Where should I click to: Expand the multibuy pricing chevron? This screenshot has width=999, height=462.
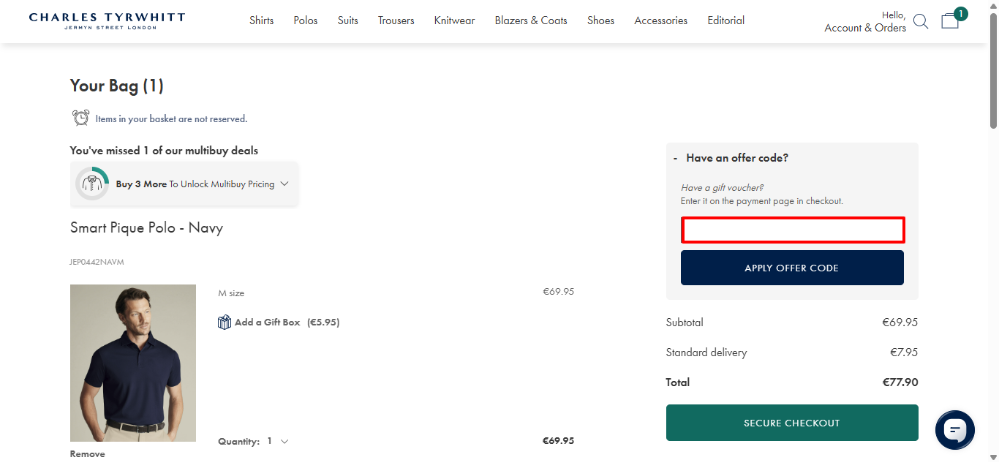(x=284, y=184)
